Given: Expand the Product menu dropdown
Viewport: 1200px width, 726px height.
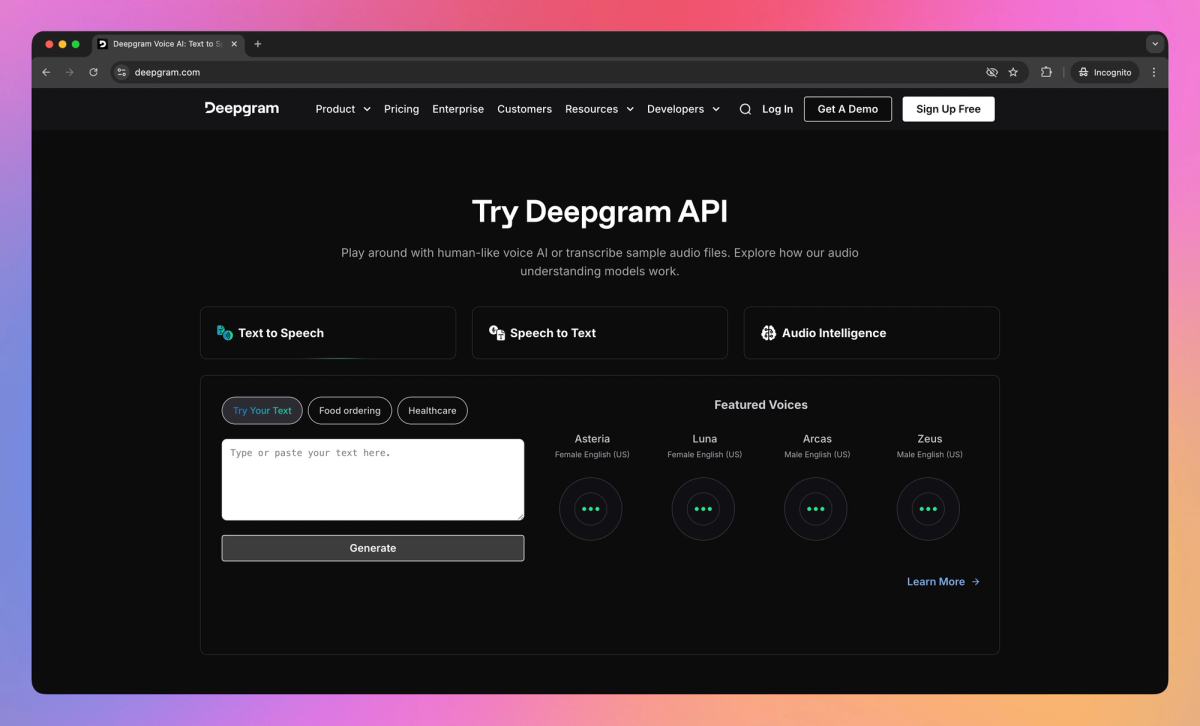Looking at the screenshot, I should click(343, 109).
